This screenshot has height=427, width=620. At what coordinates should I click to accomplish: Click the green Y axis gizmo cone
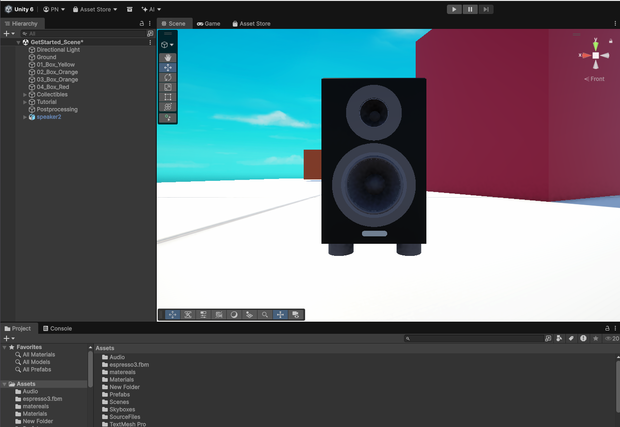coord(595,45)
